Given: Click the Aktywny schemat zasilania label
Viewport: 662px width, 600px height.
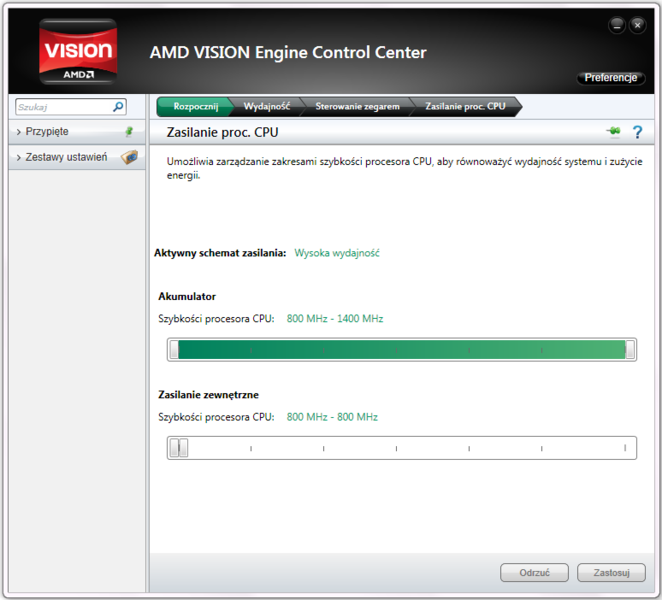Looking at the screenshot, I should tap(220, 253).
